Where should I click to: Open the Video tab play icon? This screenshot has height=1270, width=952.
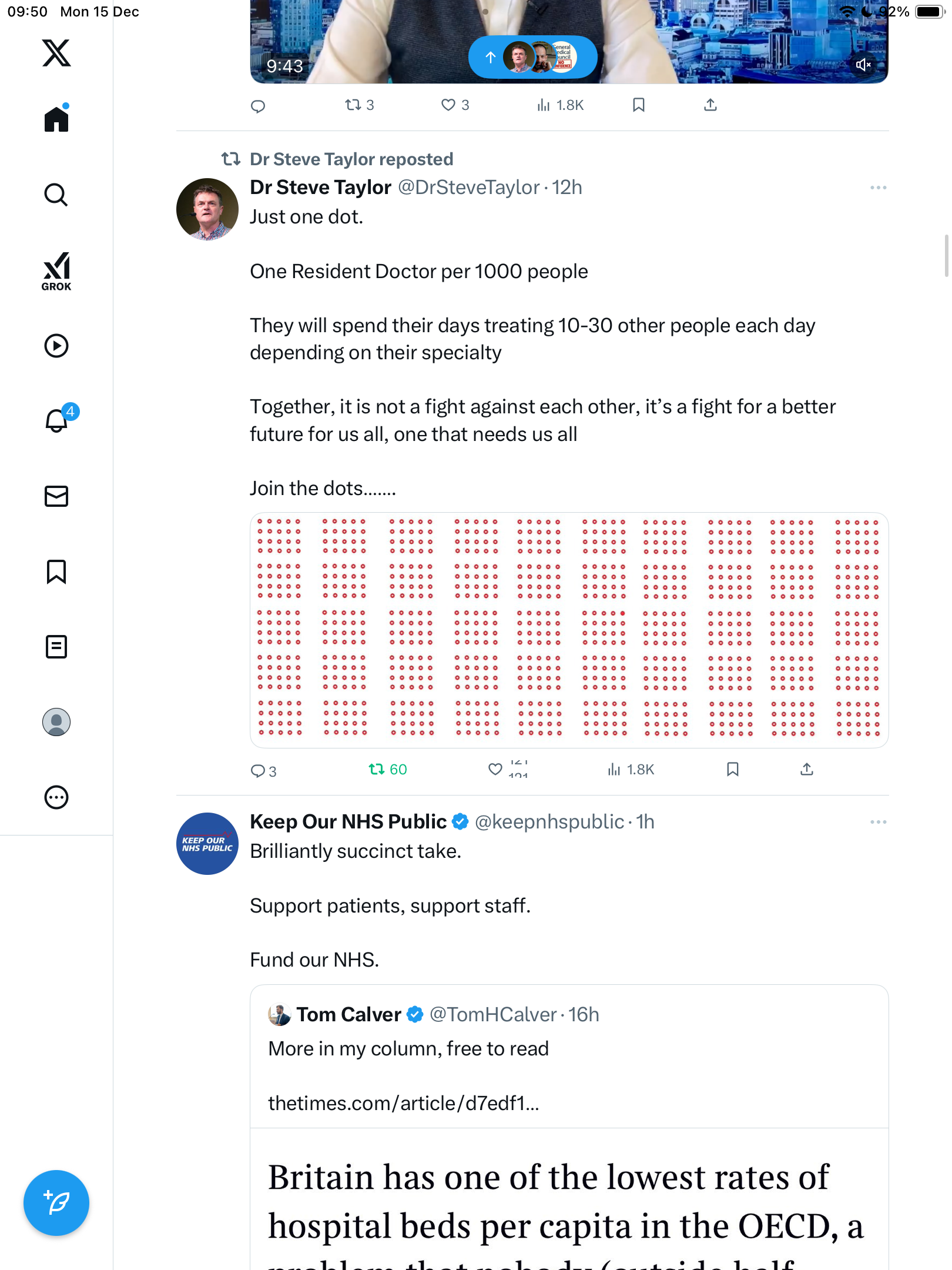(x=56, y=346)
